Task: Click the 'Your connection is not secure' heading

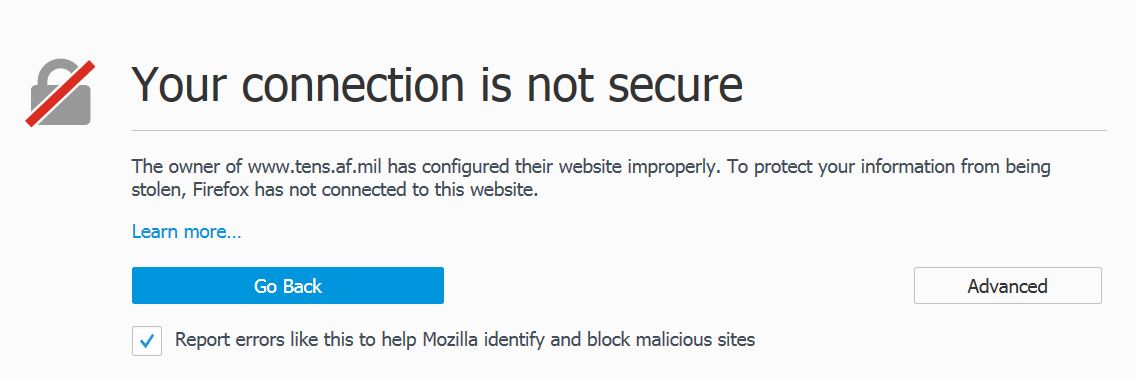Action: click(x=438, y=83)
